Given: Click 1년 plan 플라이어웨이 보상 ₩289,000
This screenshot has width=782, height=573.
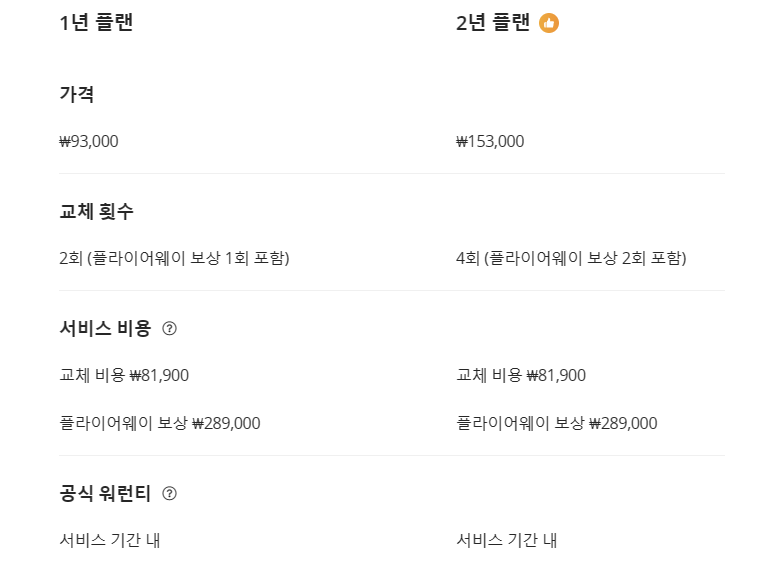Looking at the screenshot, I should [x=160, y=423].
